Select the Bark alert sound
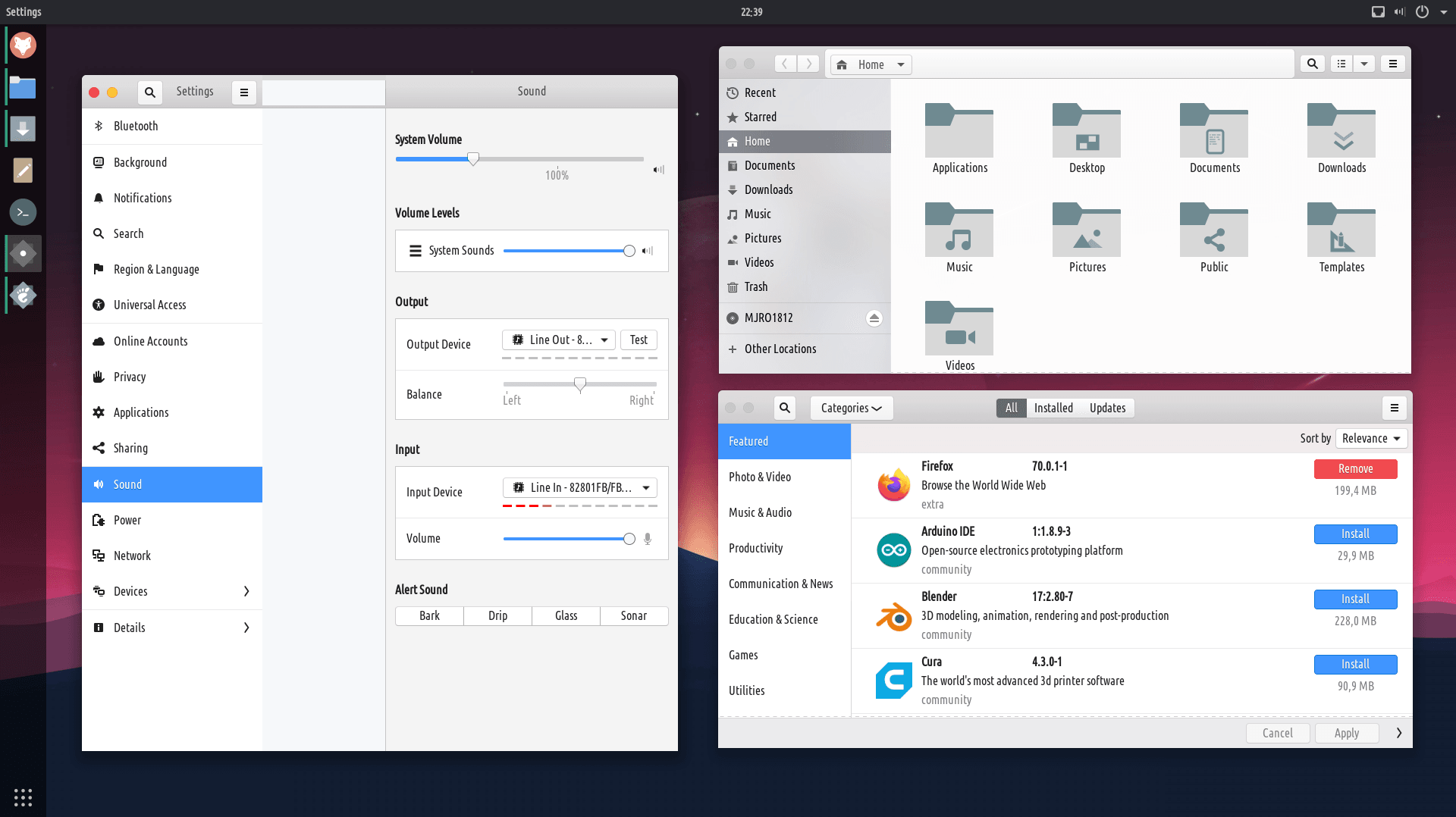 pyautogui.click(x=429, y=615)
